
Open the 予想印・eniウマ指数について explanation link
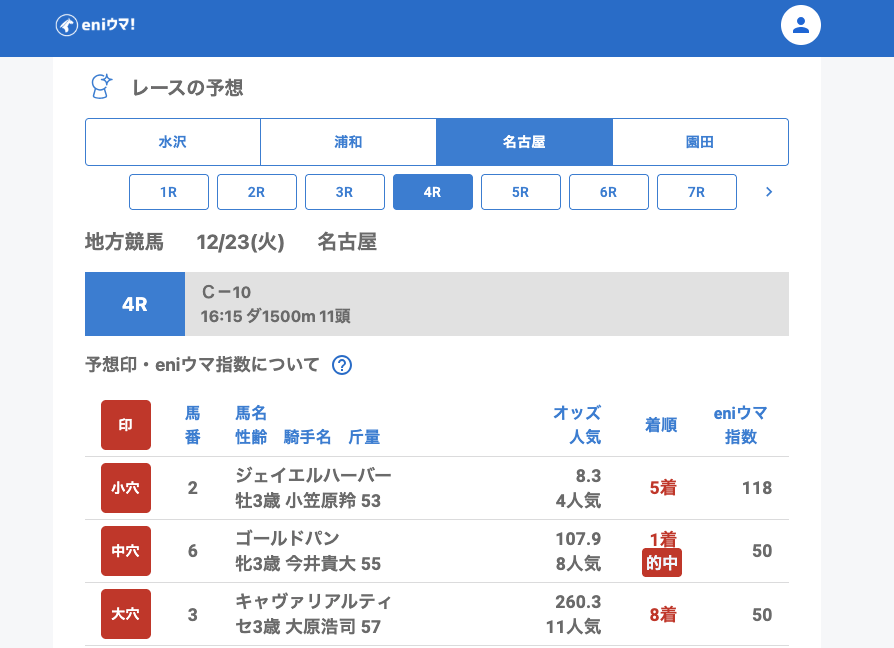202,365
